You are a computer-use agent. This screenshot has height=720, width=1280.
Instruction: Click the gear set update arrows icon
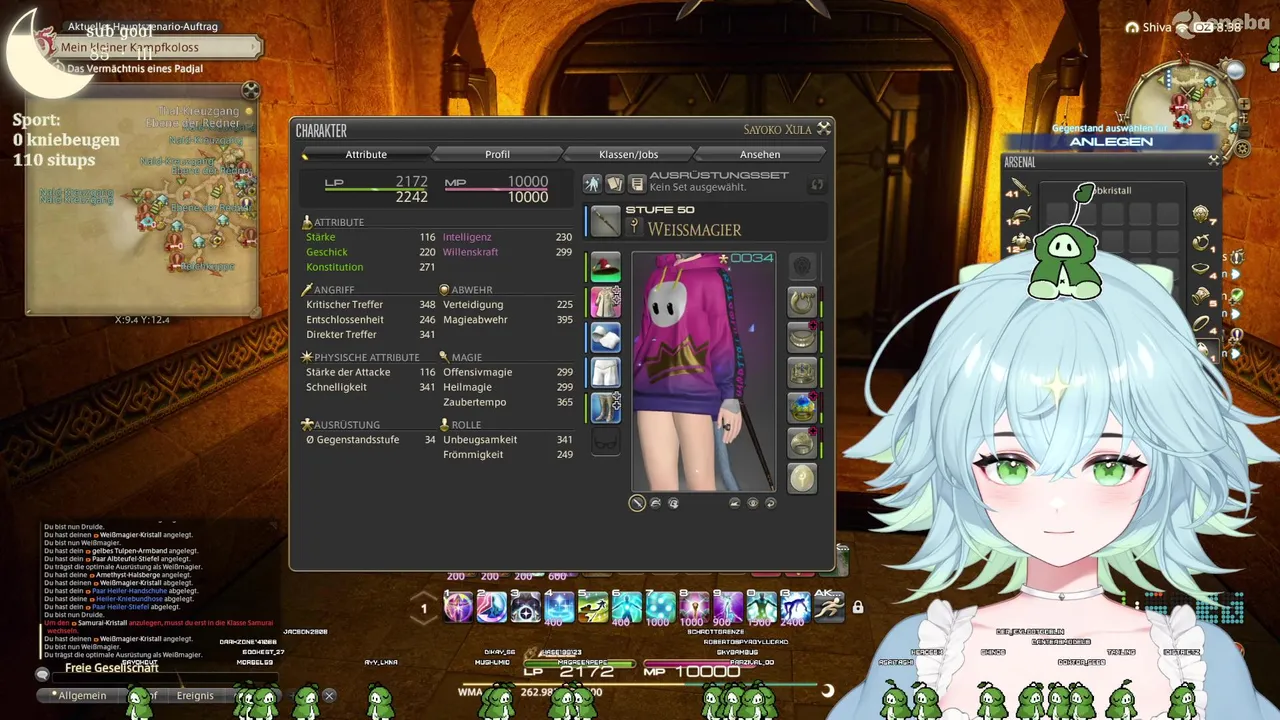coord(817,185)
